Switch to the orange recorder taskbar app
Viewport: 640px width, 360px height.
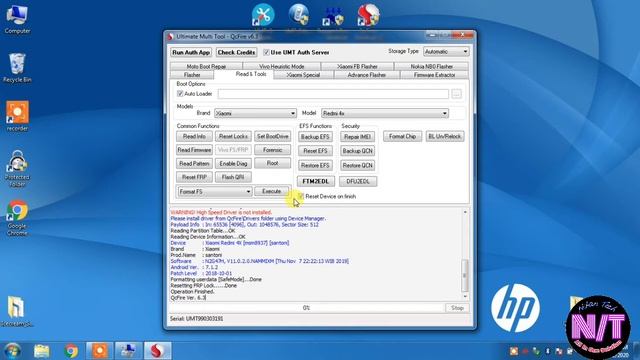(100, 351)
